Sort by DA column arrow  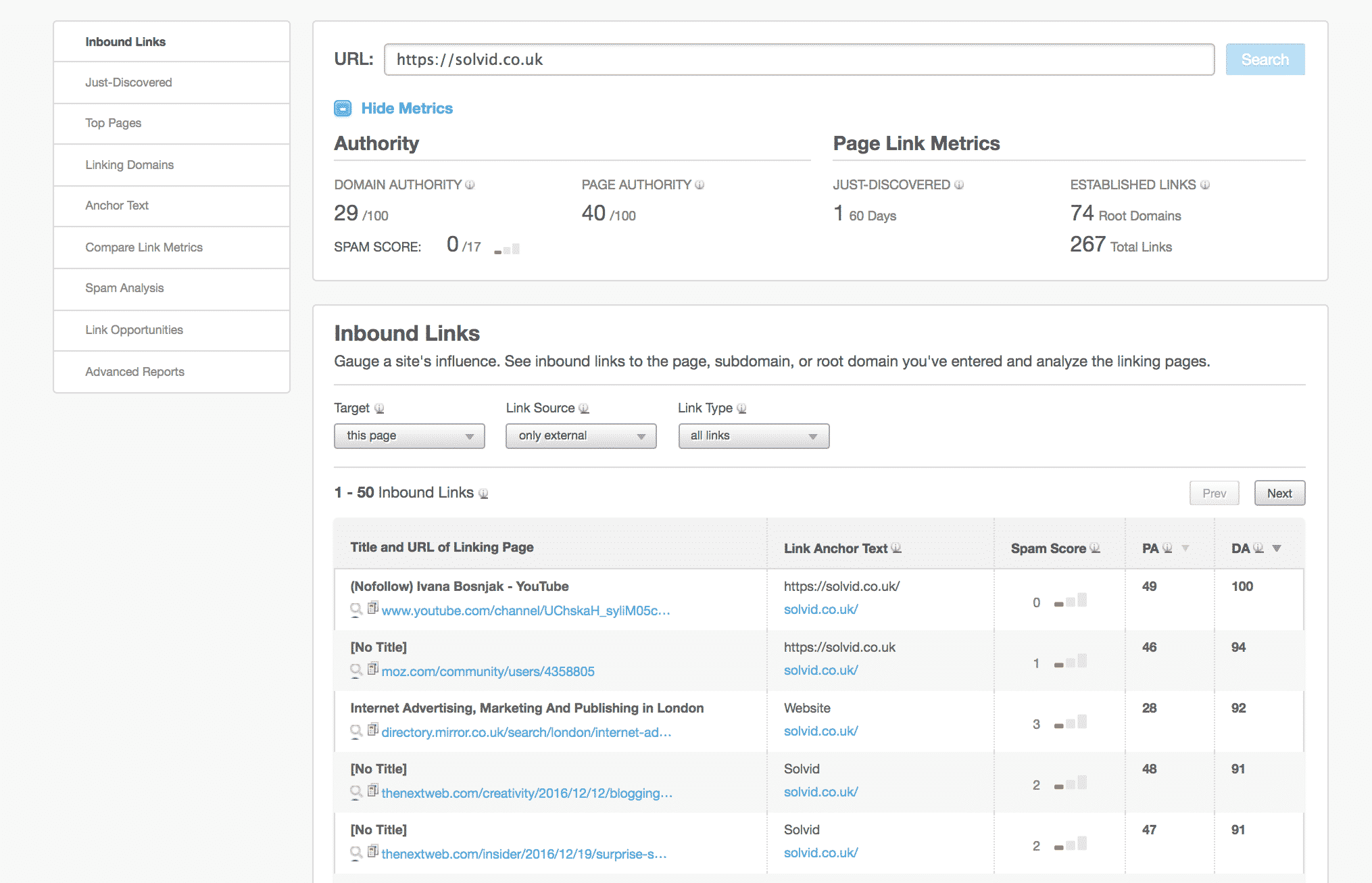1277,548
